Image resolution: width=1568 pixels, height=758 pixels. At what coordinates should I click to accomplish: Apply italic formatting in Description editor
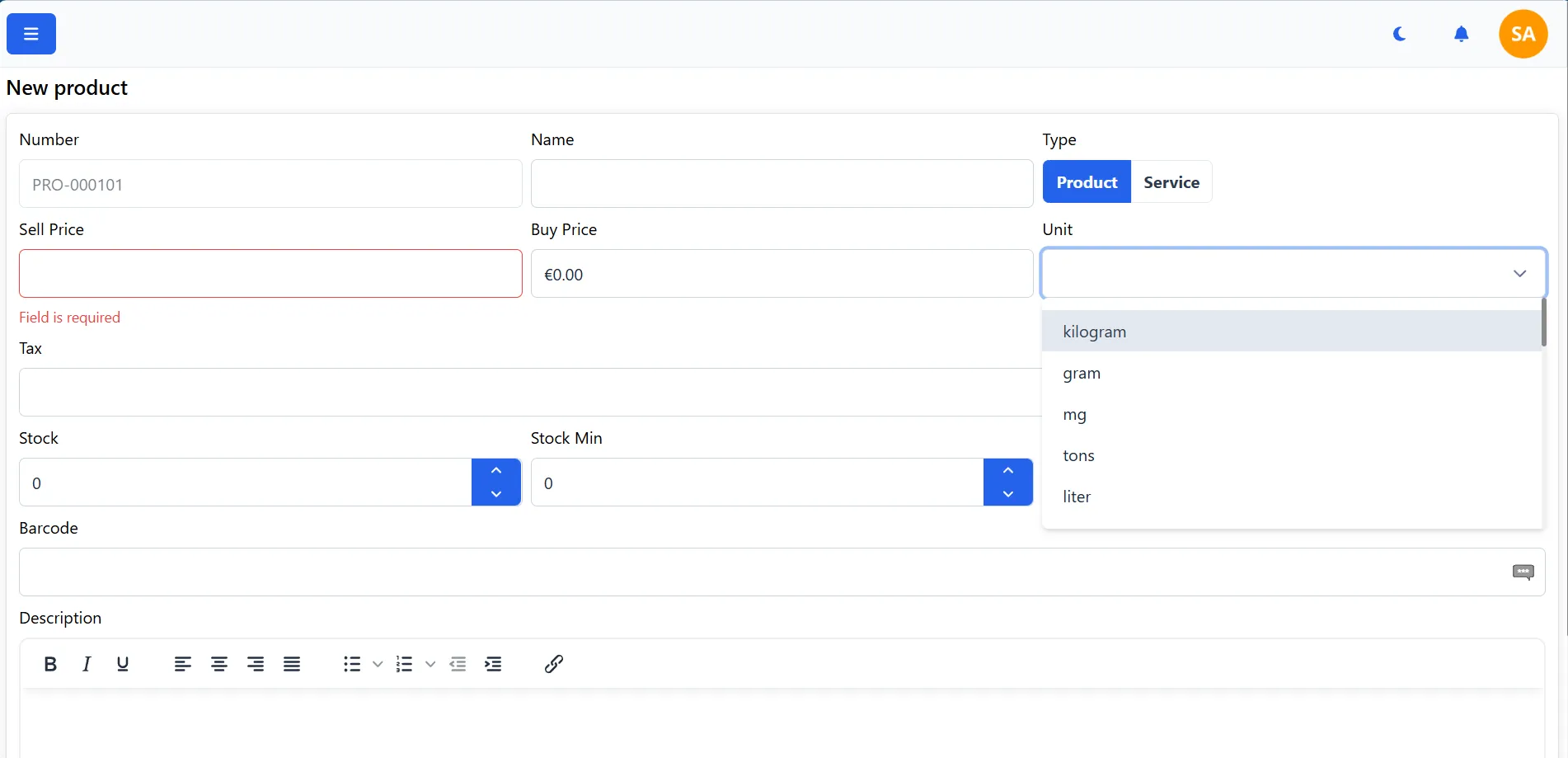[87, 664]
